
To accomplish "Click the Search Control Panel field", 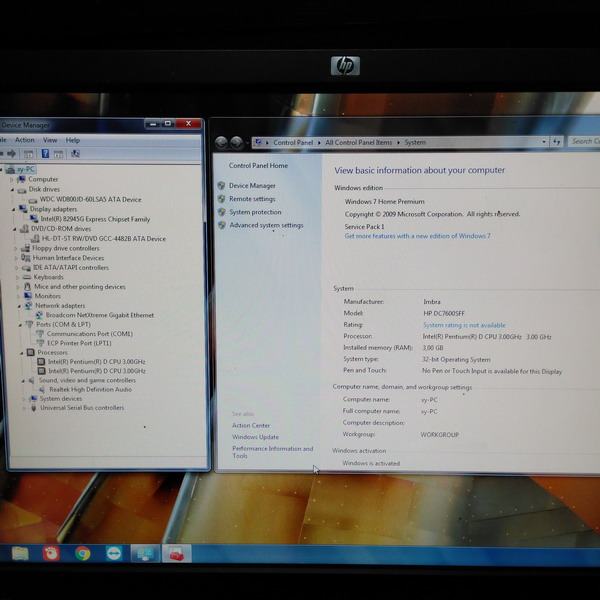I will (584, 142).
